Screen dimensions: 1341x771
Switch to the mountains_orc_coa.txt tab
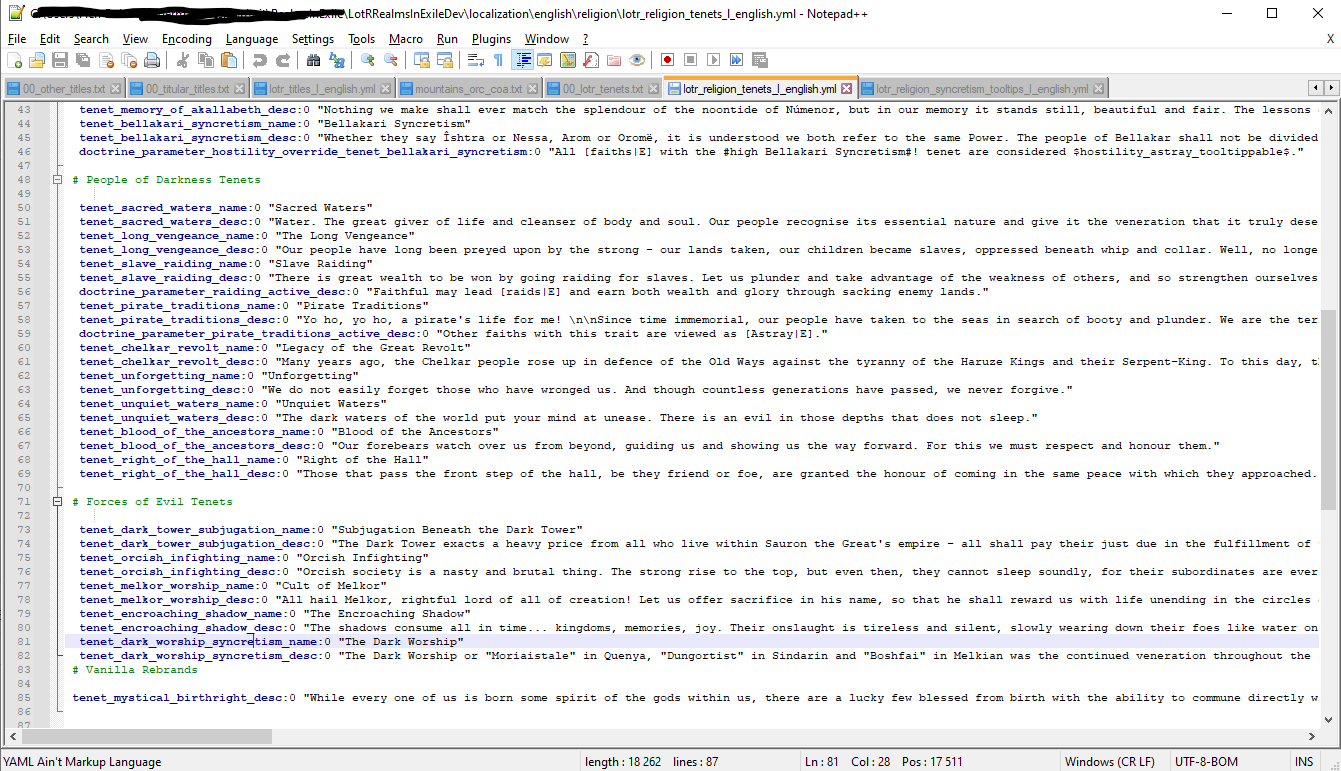click(x=468, y=88)
